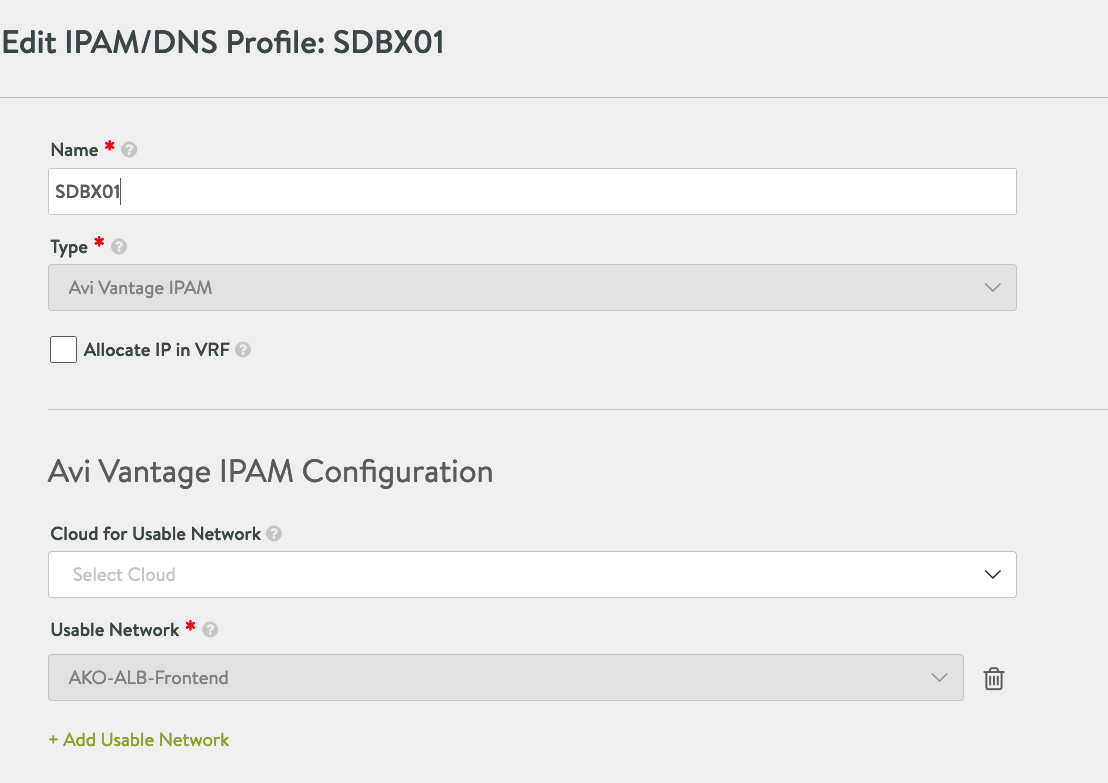Viewport: 1108px width, 783px height.
Task: Click the Add Usable Network link
Action: (x=139, y=740)
